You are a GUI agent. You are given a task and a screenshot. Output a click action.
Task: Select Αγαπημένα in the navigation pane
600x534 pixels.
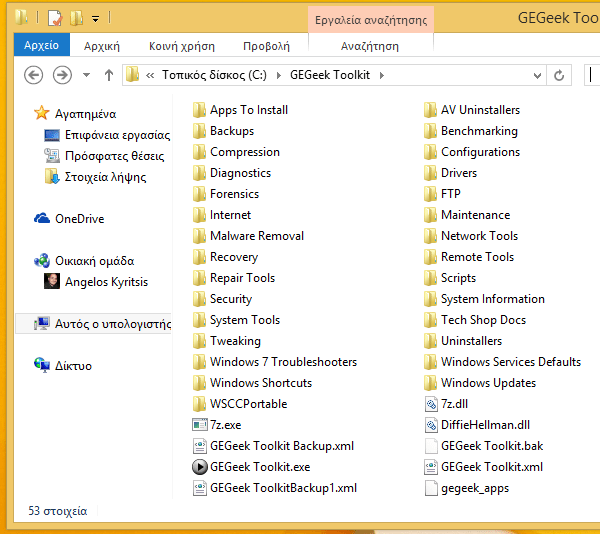[85, 114]
